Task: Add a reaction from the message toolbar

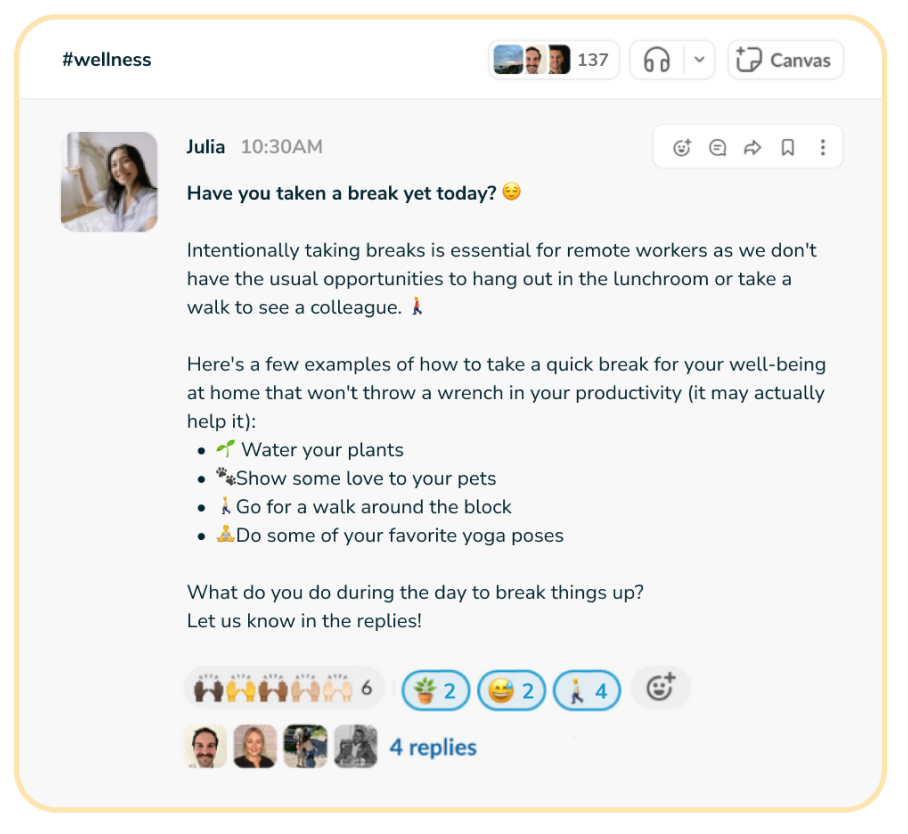Action: (683, 148)
